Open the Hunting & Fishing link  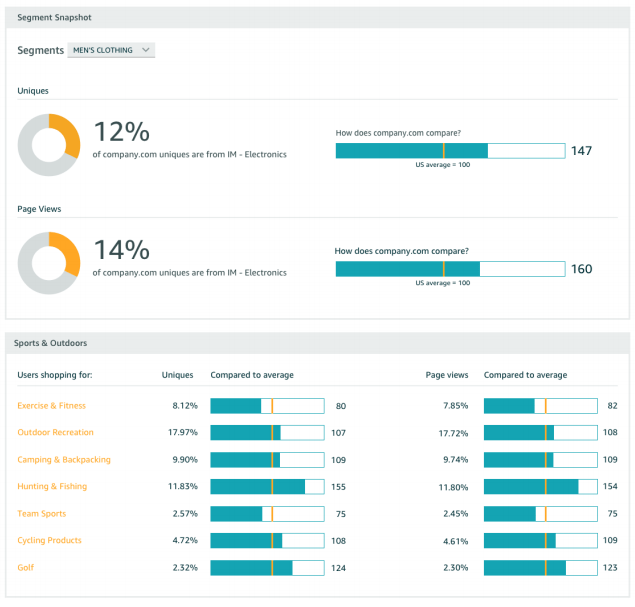click(x=52, y=487)
